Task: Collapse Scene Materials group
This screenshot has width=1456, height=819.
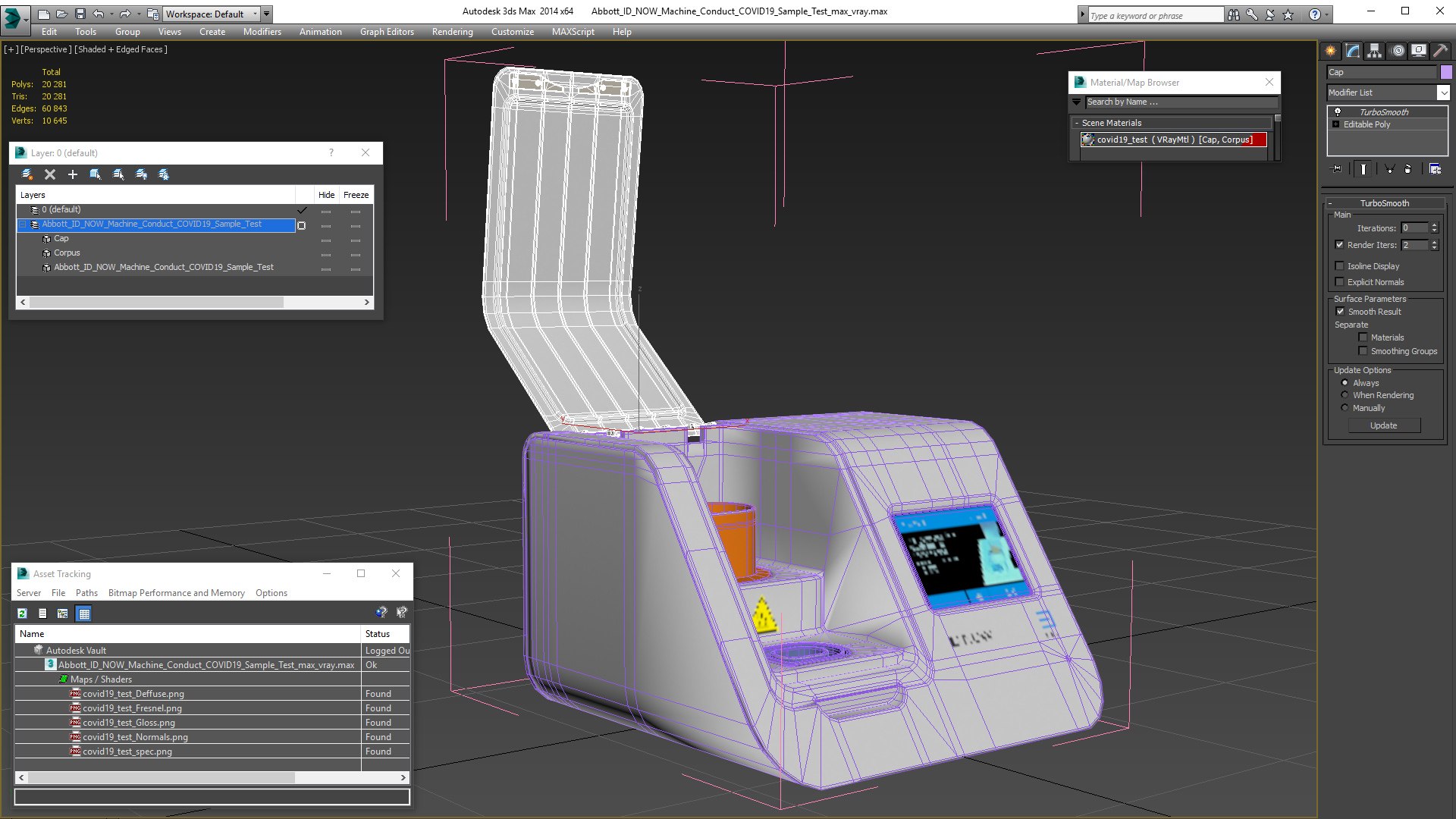Action: pos(1077,123)
